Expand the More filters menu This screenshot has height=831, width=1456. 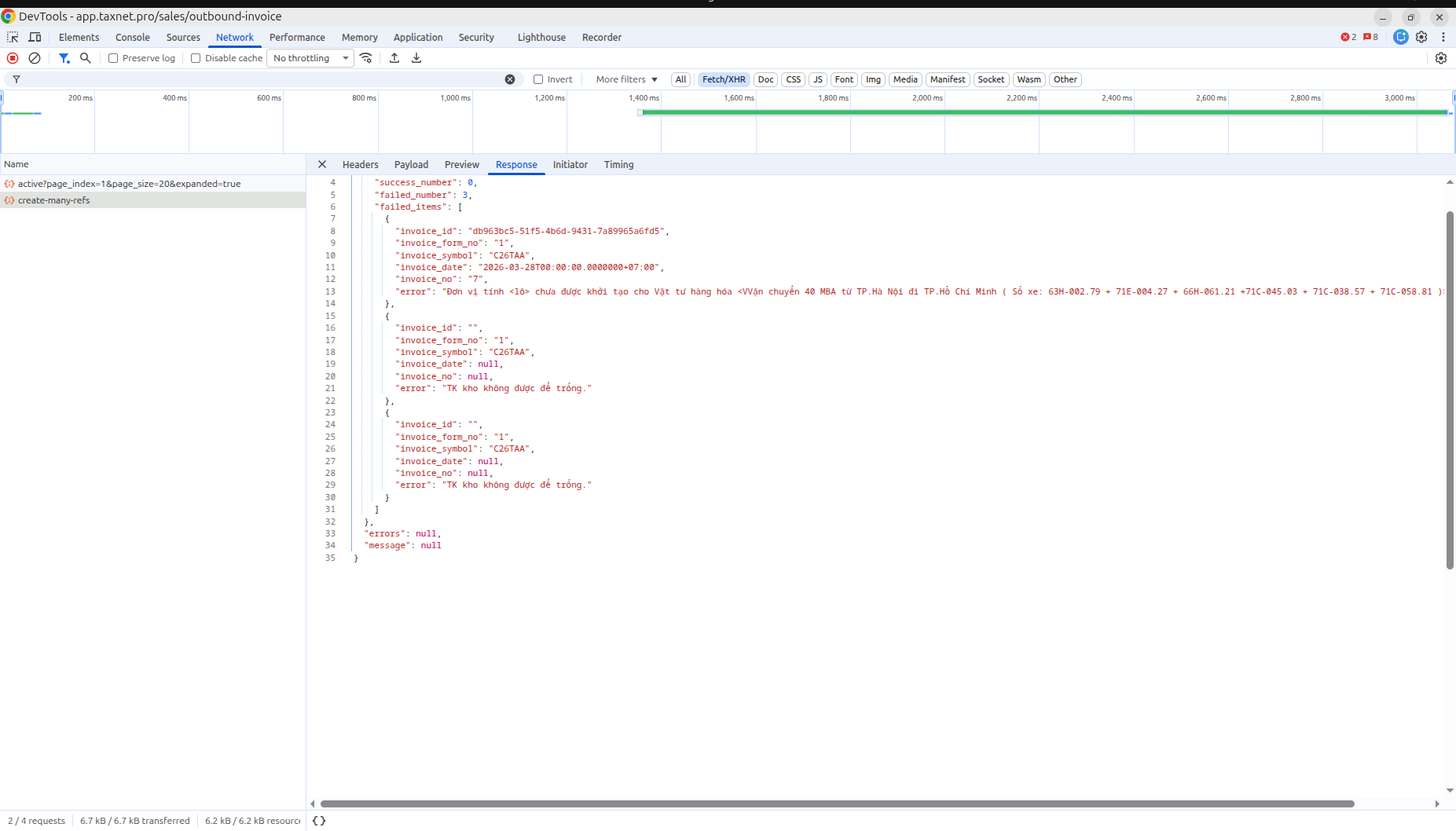pos(626,79)
